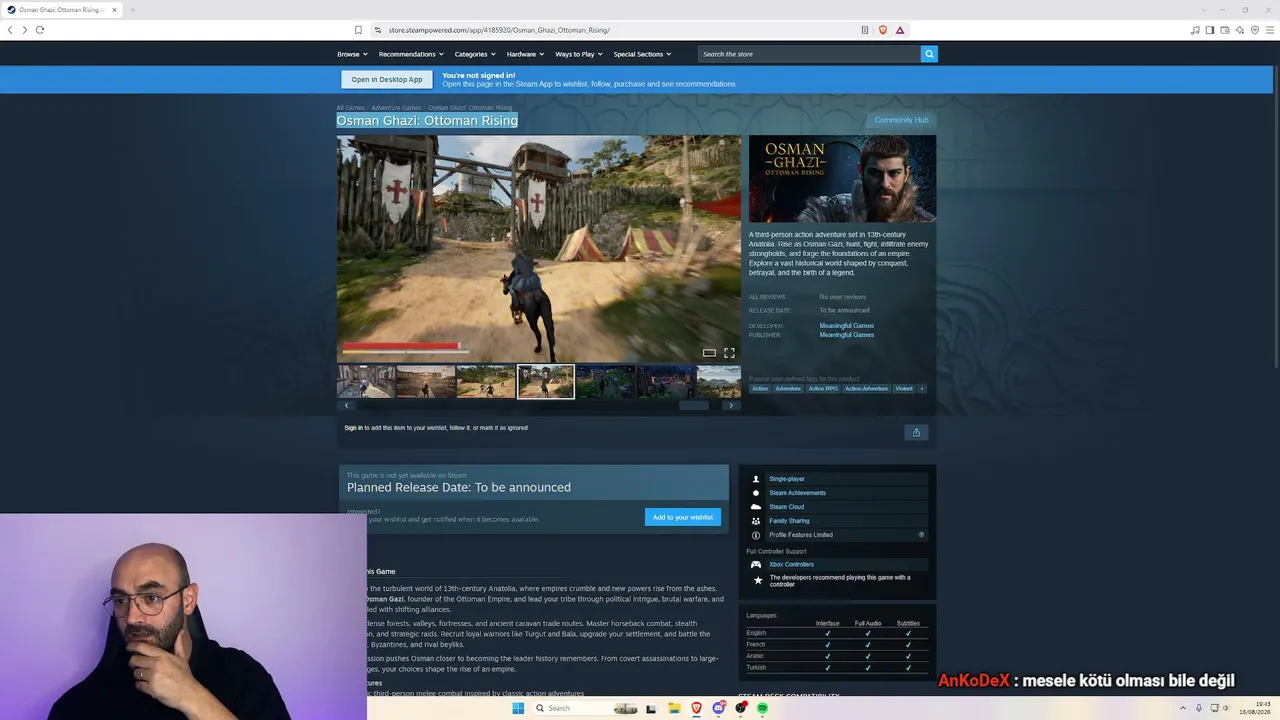Enter fullscreen on the screenshot viewer
The image size is (1280, 720).
point(729,353)
